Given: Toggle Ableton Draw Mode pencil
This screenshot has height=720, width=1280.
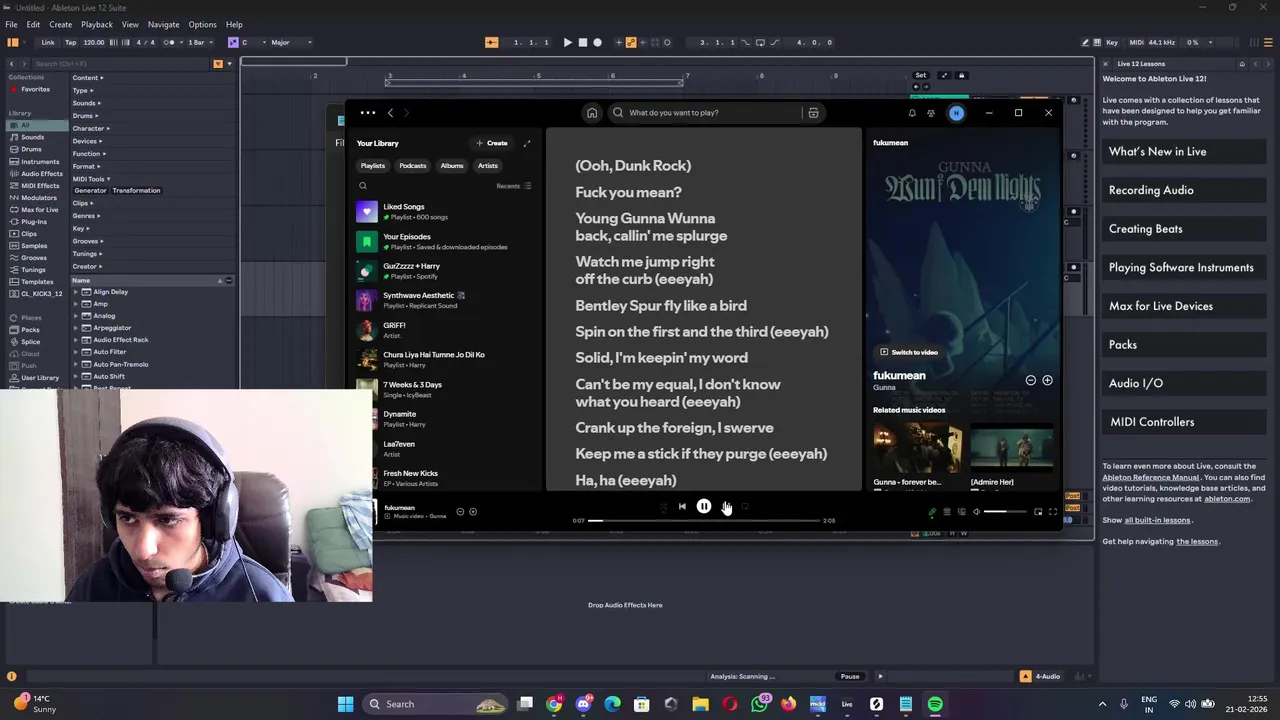Looking at the screenshot, I should click(1085, 42).
